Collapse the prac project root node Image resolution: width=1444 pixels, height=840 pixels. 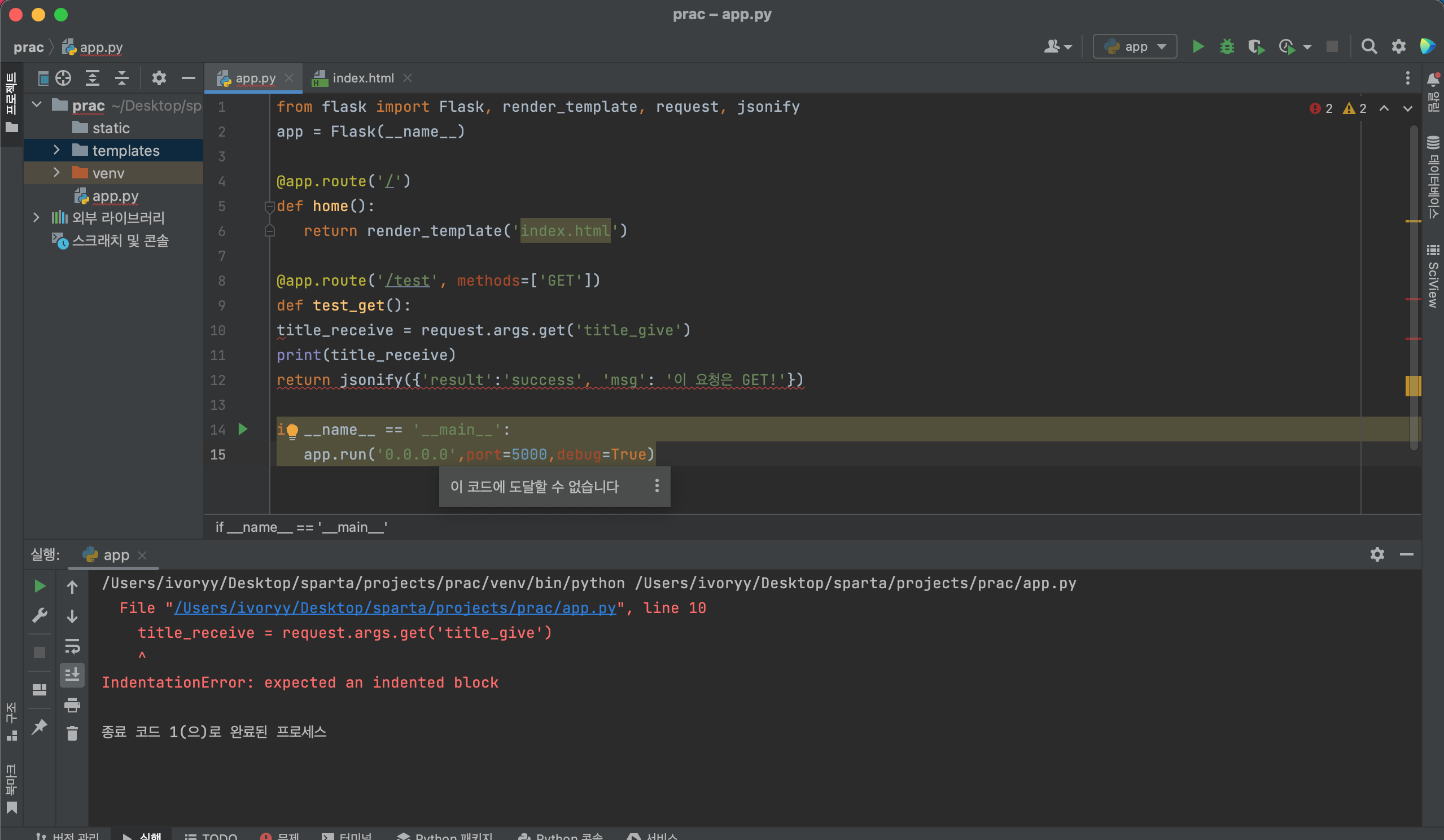pyautogui.click(x=37, y=105)
